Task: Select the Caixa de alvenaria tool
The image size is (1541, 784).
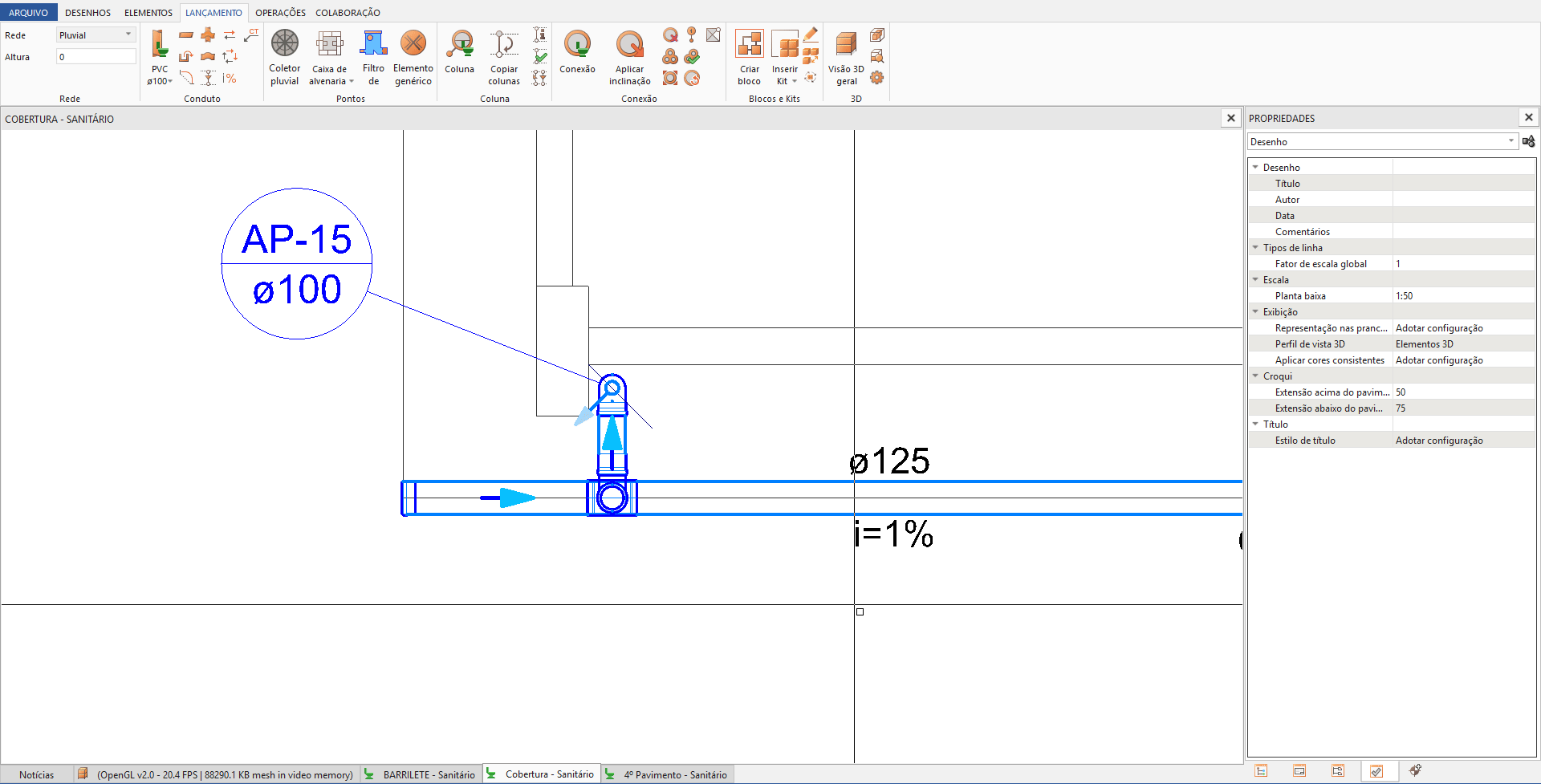Action: (x=330, y=58)
